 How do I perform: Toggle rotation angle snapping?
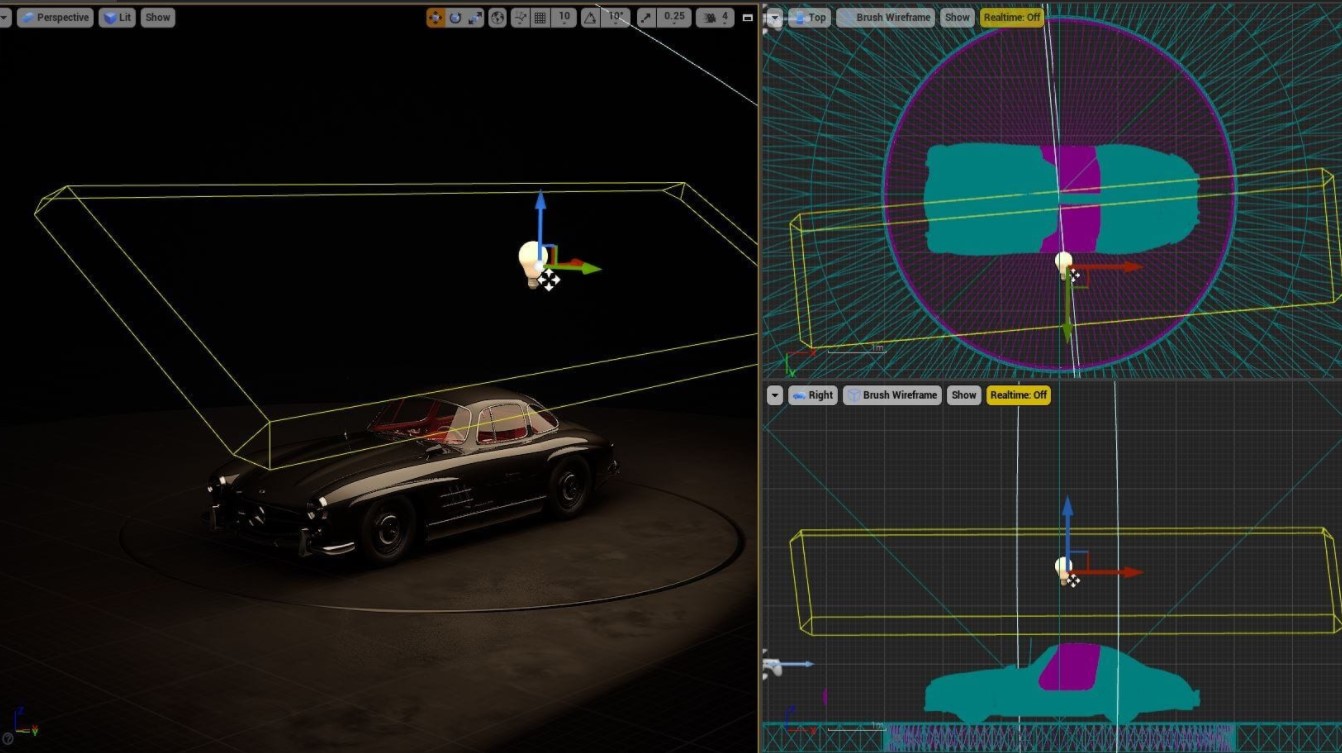[x=591, y=17]
